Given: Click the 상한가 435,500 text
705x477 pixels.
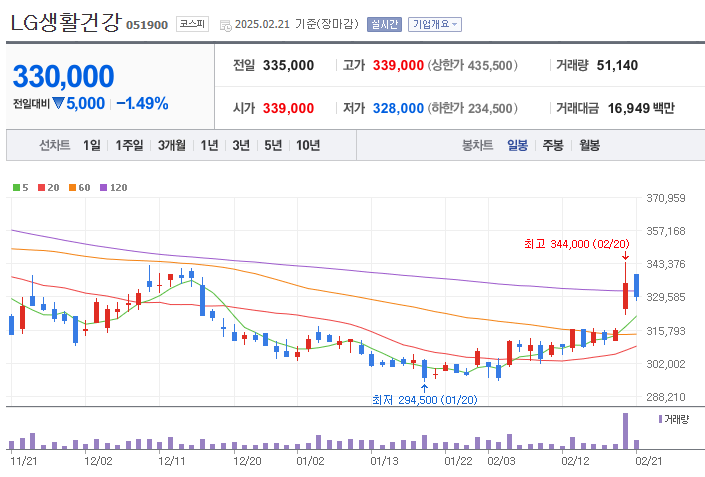Looking at the screenshot, I should pyautogui.click(x=473, y=65).
